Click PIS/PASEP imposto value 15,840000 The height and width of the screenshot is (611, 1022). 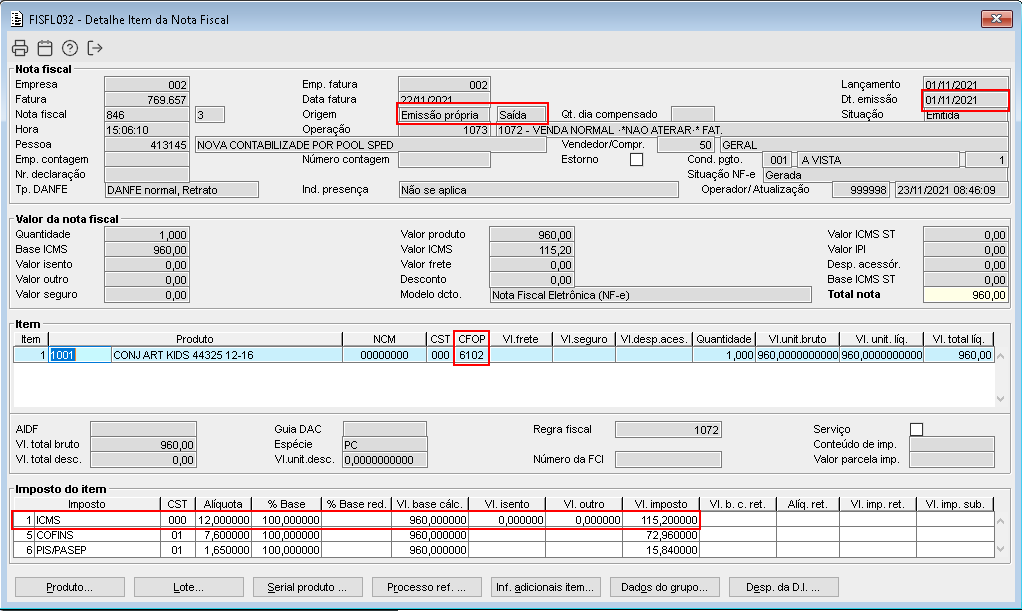click(x=661, y=550)
